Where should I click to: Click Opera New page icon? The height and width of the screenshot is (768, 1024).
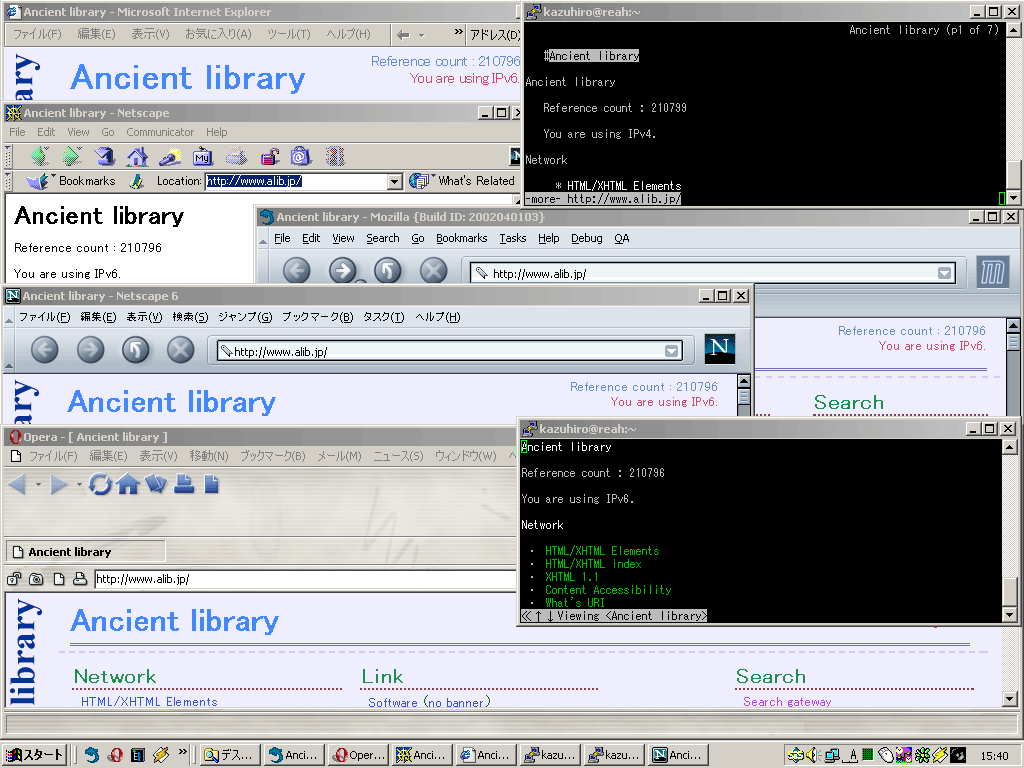[x=211, y=484]
